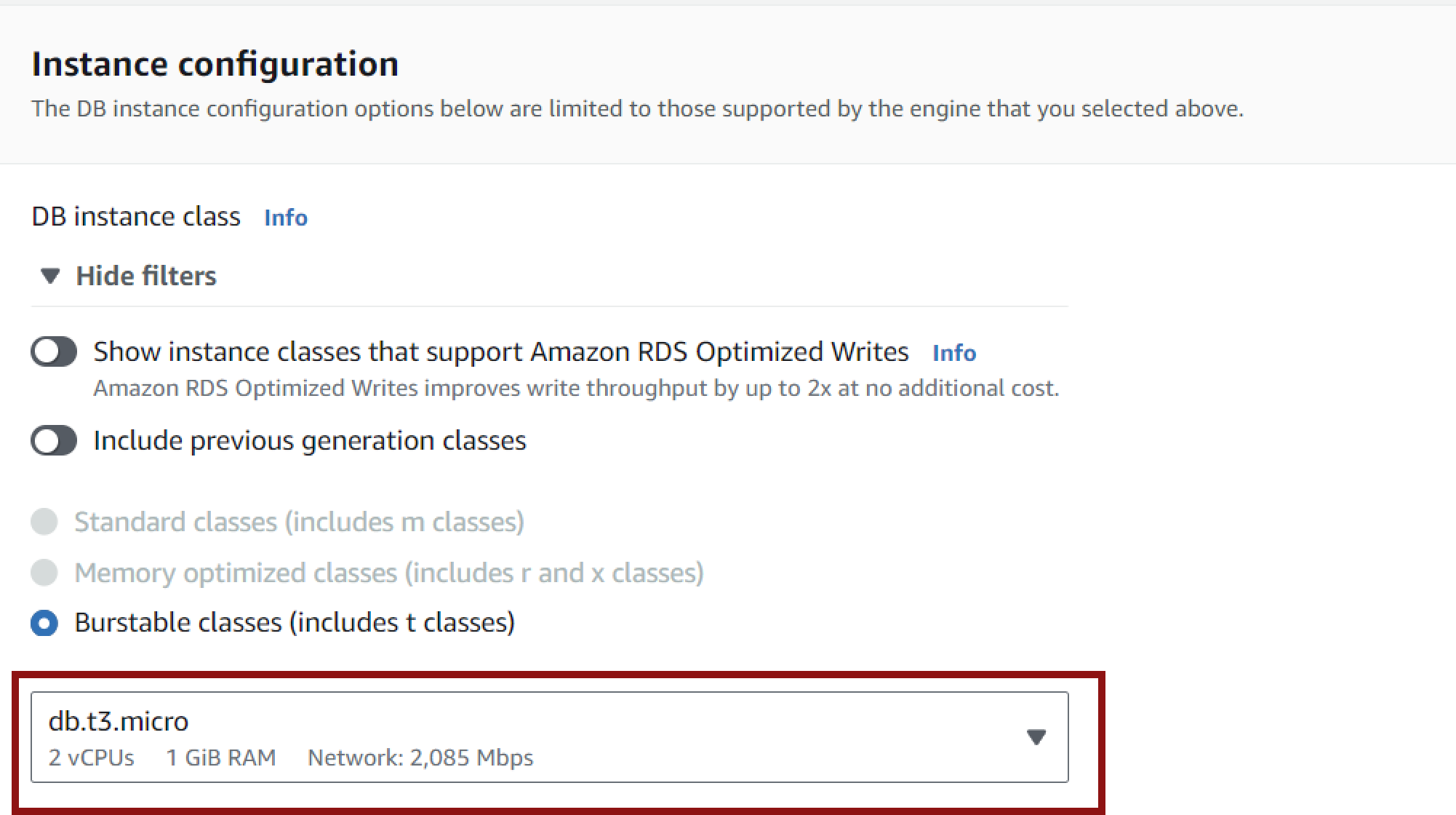Click the Memory optimized classes label text
Screen dimensions: 1456x815
click(x=389, y=573)
